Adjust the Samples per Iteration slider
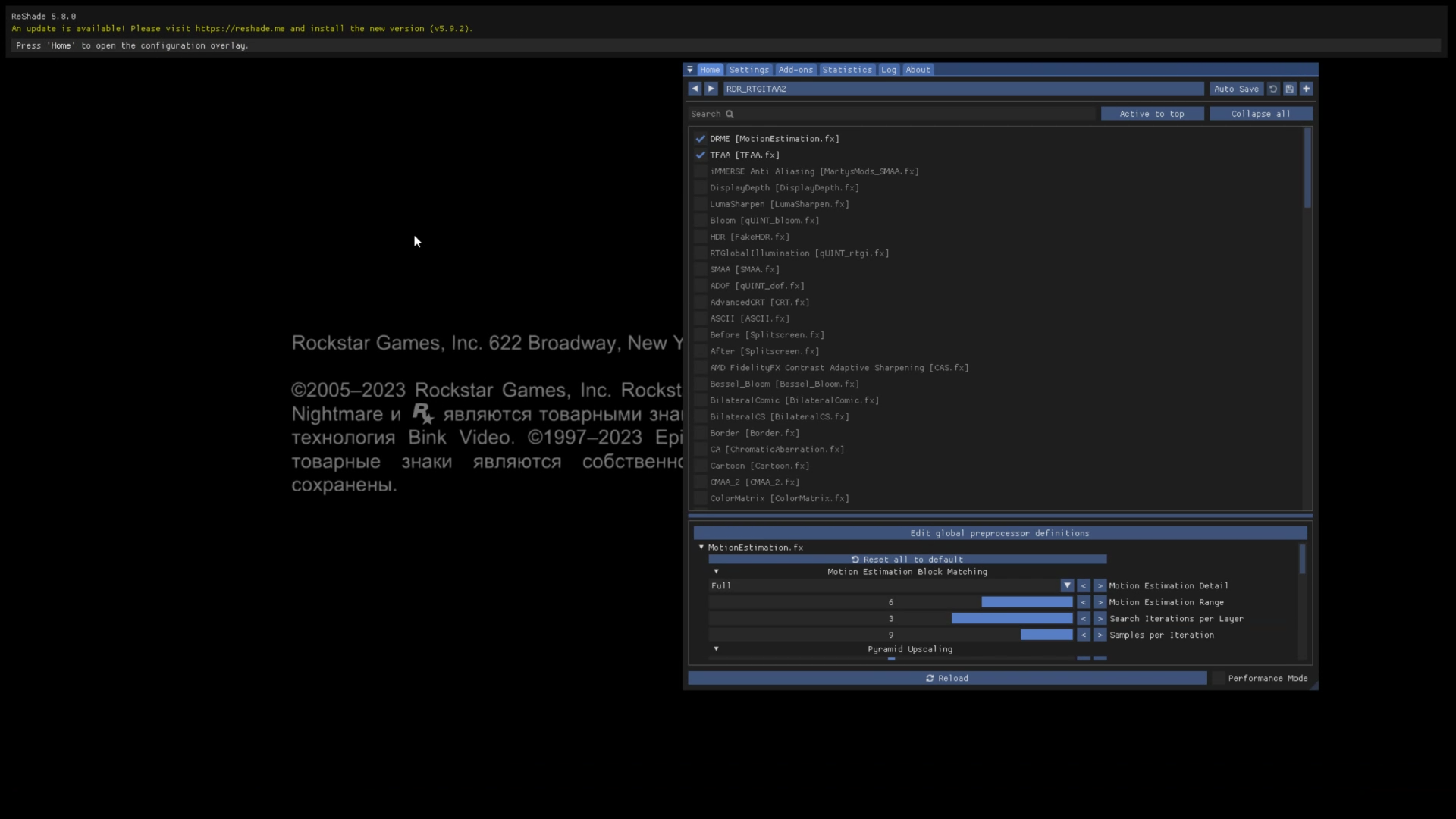This screenshot has height=819, width=1456. coord(890,635)
